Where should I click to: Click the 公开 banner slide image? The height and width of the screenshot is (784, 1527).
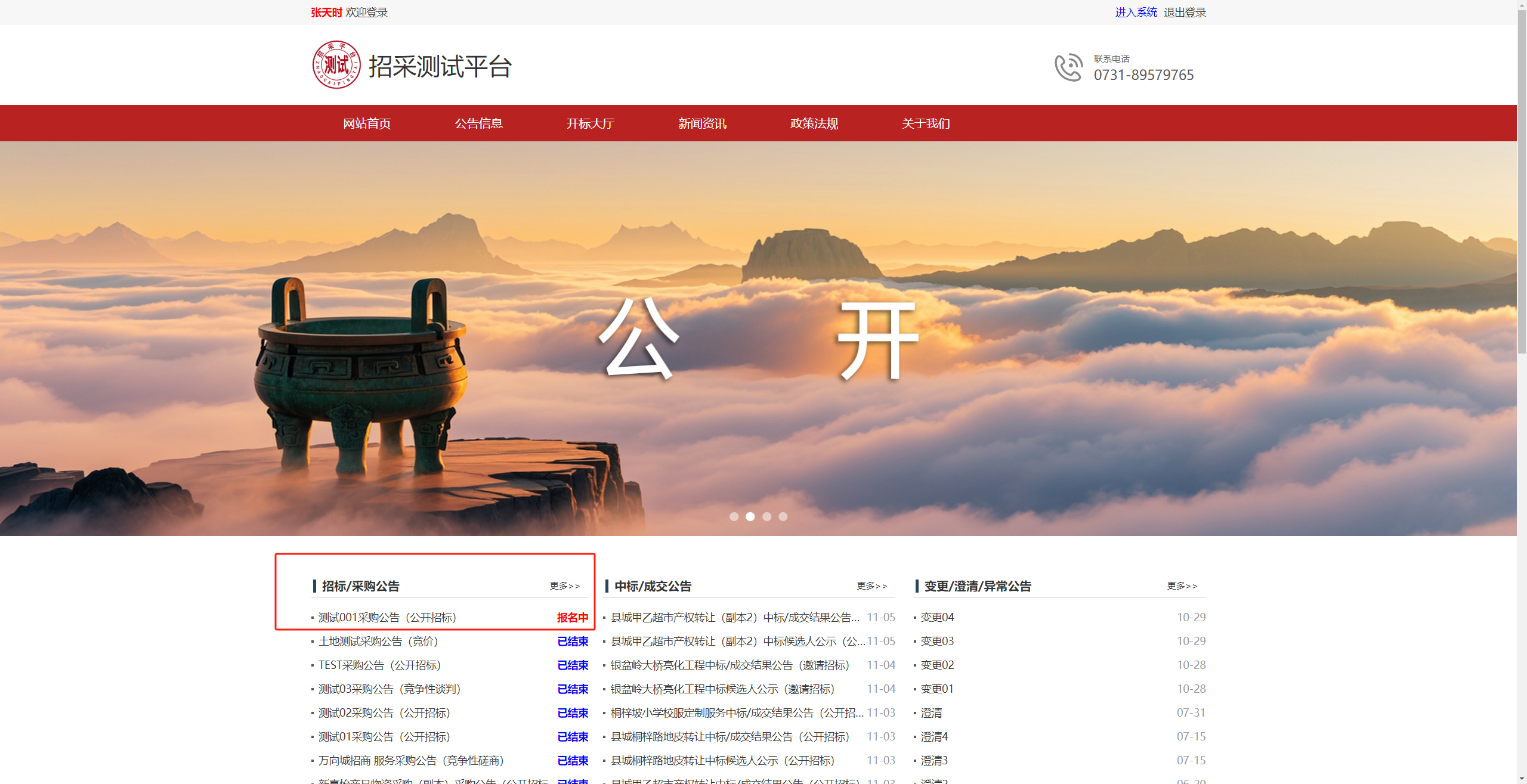(x=758, y=338)
